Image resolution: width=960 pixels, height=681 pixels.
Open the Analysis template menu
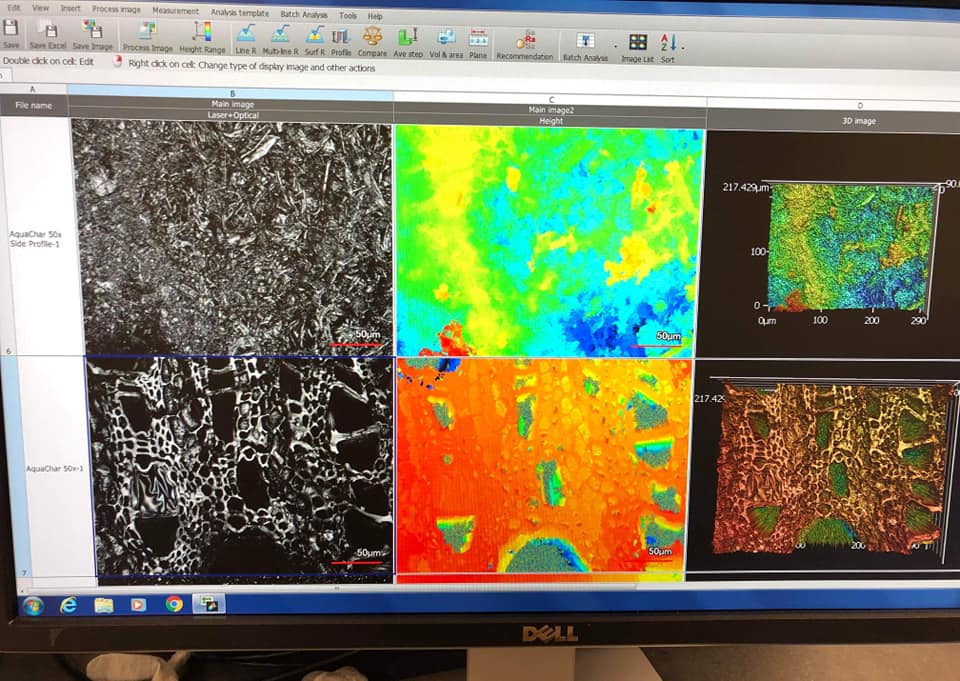239,14
